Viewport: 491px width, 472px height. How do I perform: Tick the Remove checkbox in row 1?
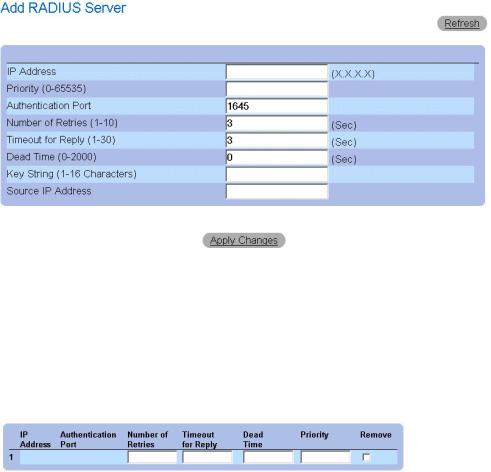pyautogui.click(x=366, y=457)
